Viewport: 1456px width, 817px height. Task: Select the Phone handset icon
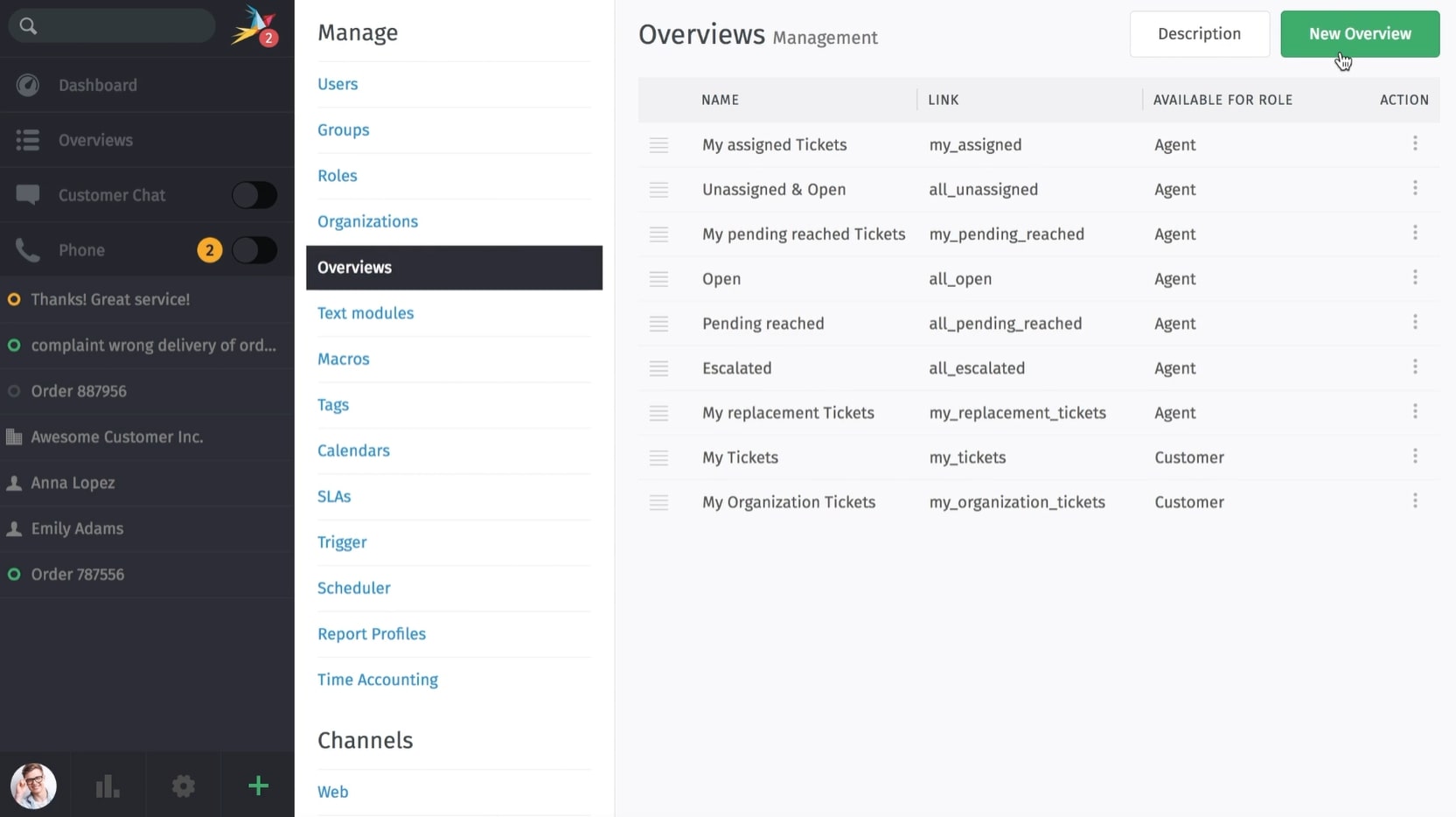(x=28, y=250)
